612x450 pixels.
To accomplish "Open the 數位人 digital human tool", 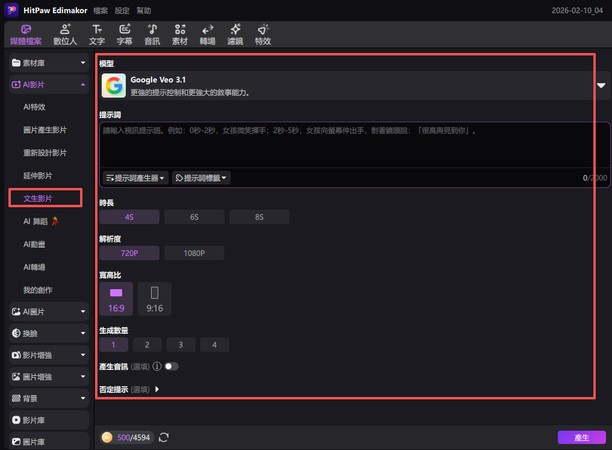I will (x=65, y=35).
